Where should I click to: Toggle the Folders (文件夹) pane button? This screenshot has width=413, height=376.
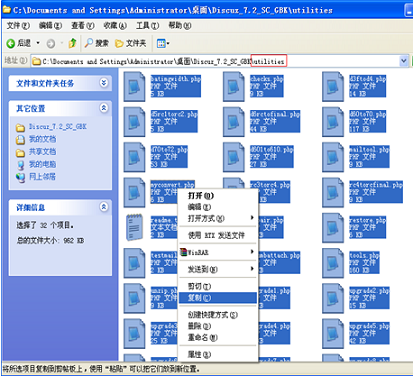point(131,43)
